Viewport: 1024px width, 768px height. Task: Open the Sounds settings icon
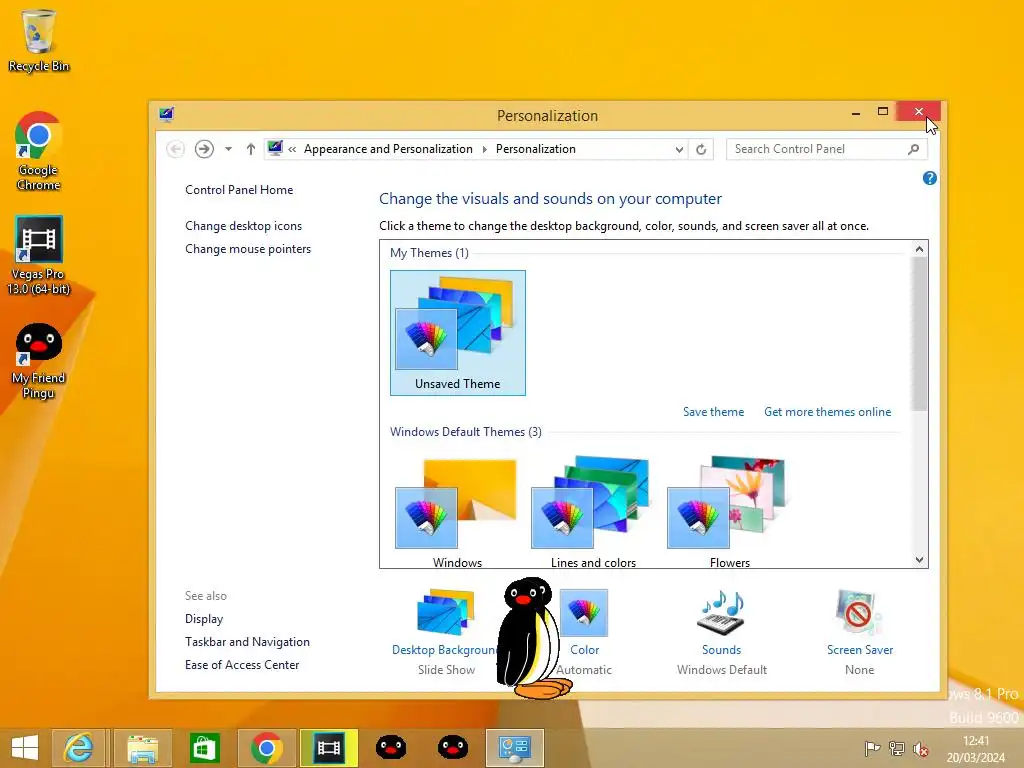click(x=721, y=613)
